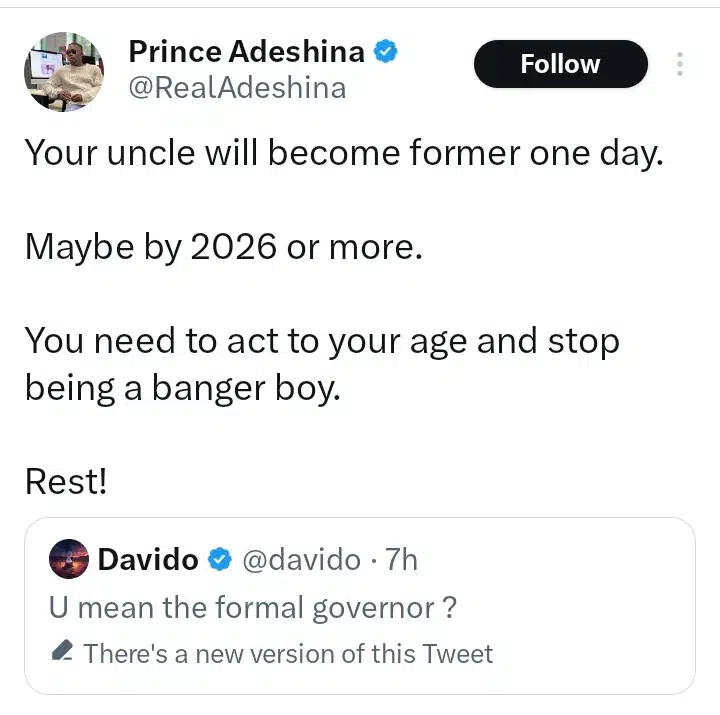Viewport: 720px width, 715px height.
Task: Click the "Maybe by 2026 or more." line
Action: pos(224,247)
